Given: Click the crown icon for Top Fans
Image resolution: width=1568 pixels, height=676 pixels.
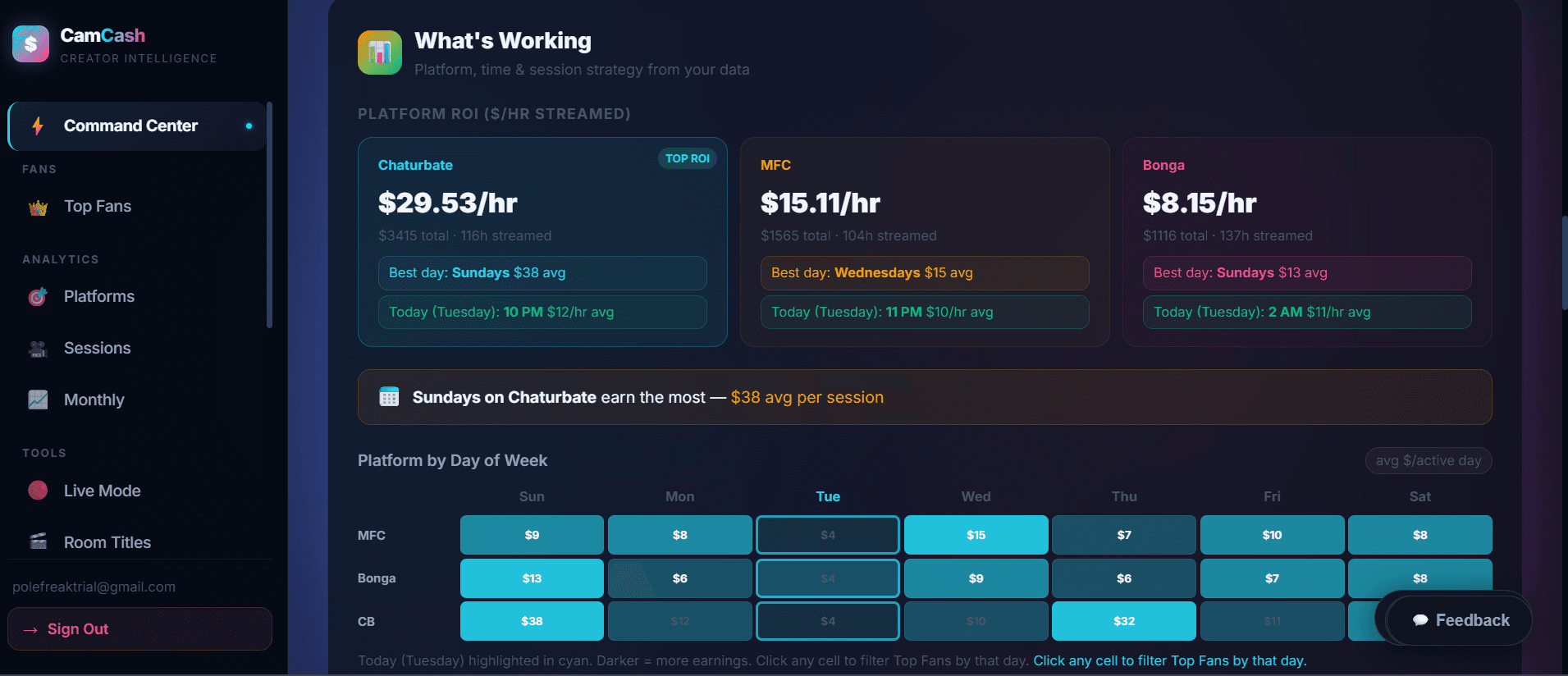Looking at the screenshot, I should pyautogui.click(x=38, y=208).
